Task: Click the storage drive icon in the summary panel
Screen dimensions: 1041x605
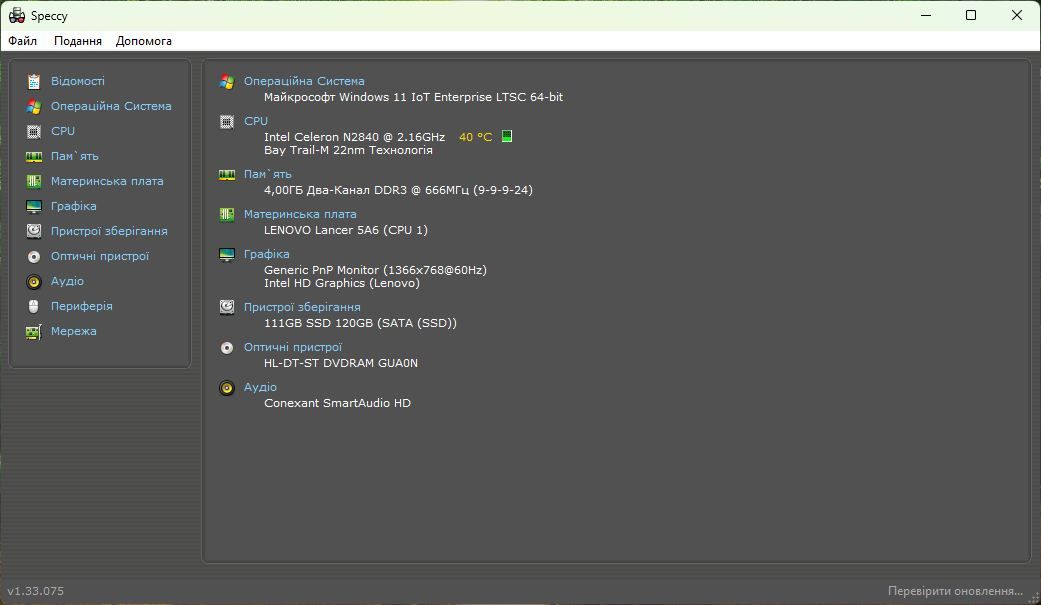Action: click(x=227, y=307)
